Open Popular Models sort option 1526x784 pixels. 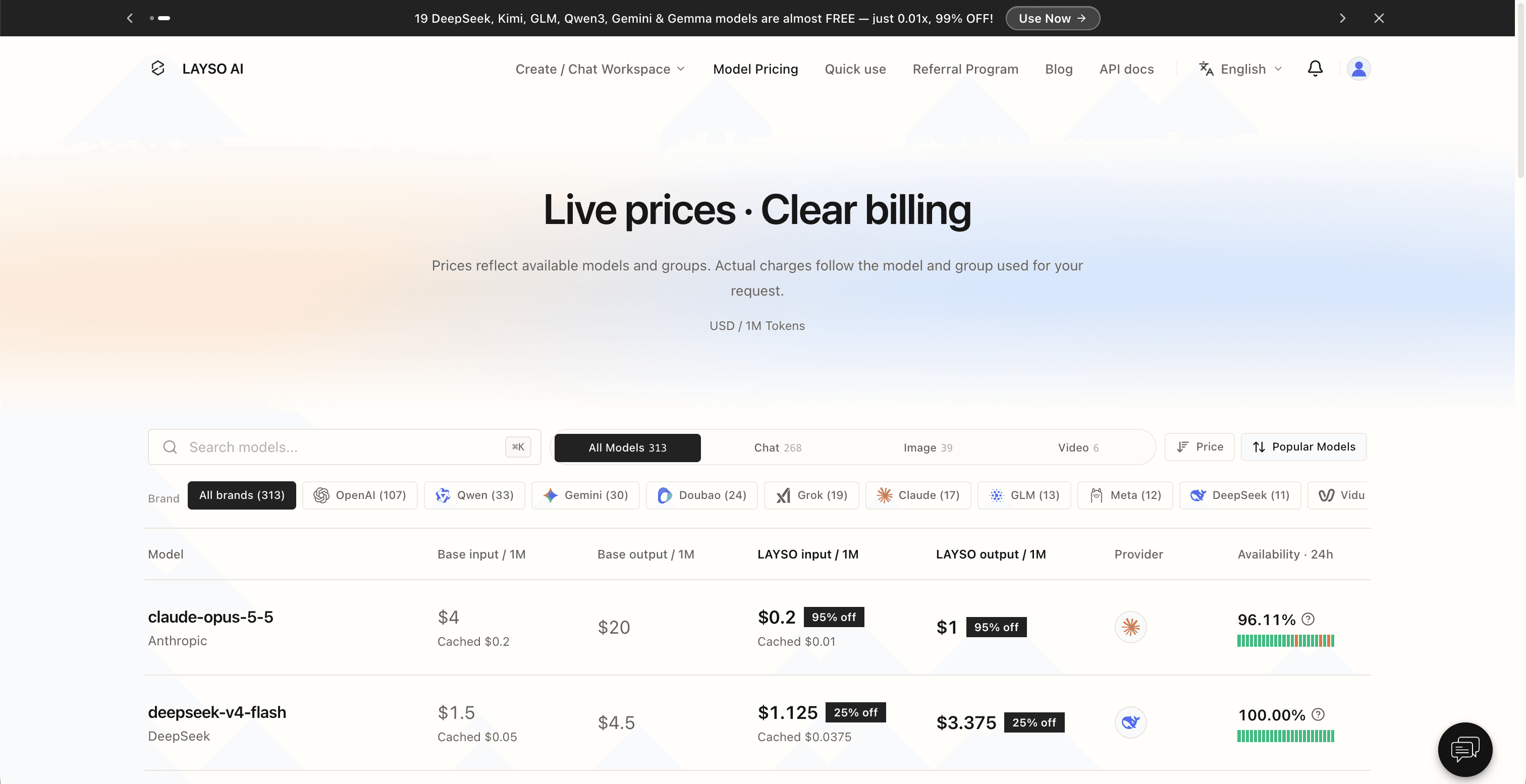click(1303, 447)
